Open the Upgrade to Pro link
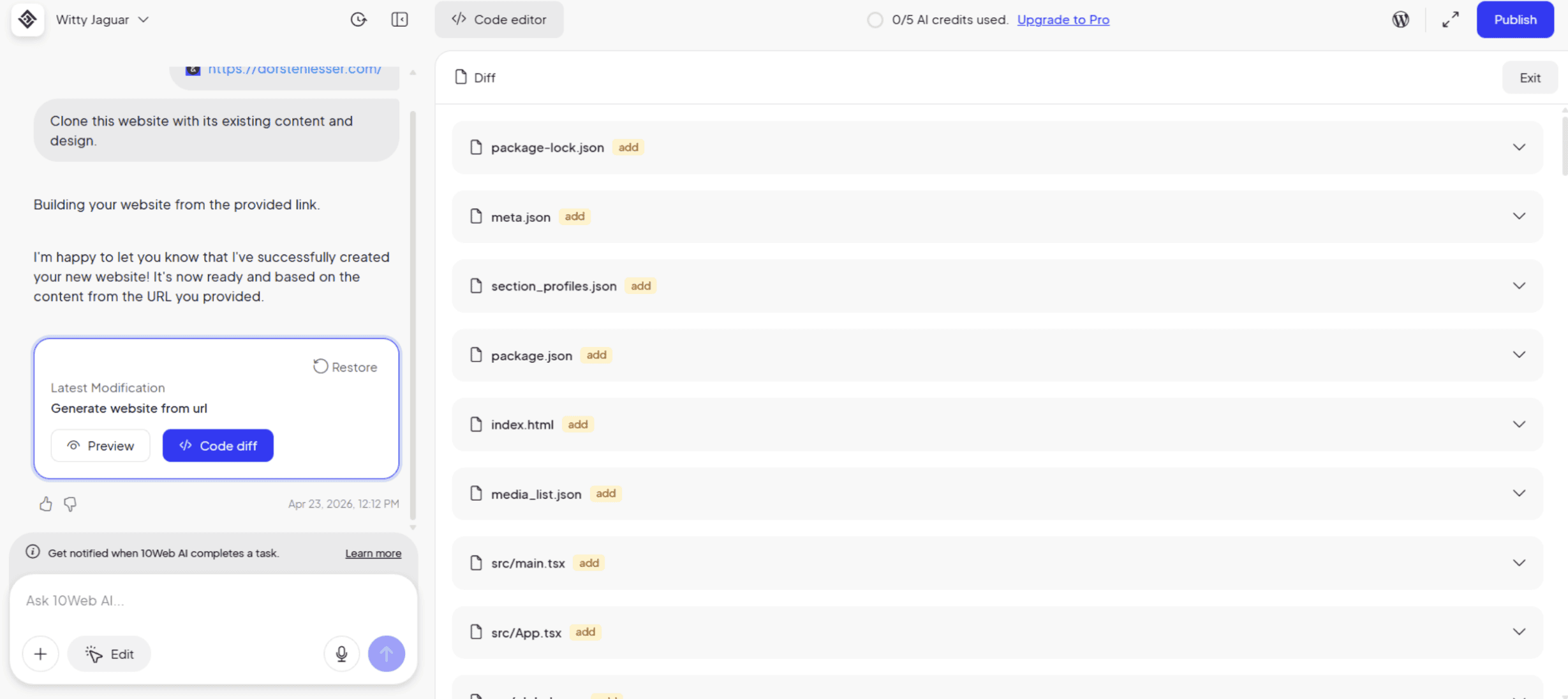The image size is (1568, 699). [x=1063, y=20]
